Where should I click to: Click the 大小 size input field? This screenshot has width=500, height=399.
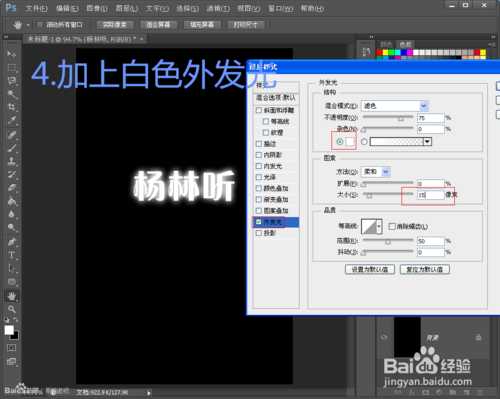431,195
